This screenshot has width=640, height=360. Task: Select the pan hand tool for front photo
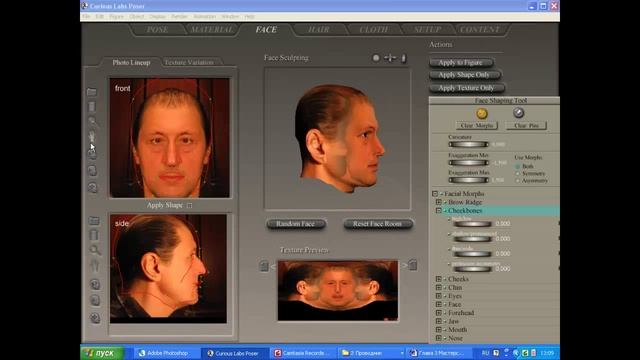92,137
